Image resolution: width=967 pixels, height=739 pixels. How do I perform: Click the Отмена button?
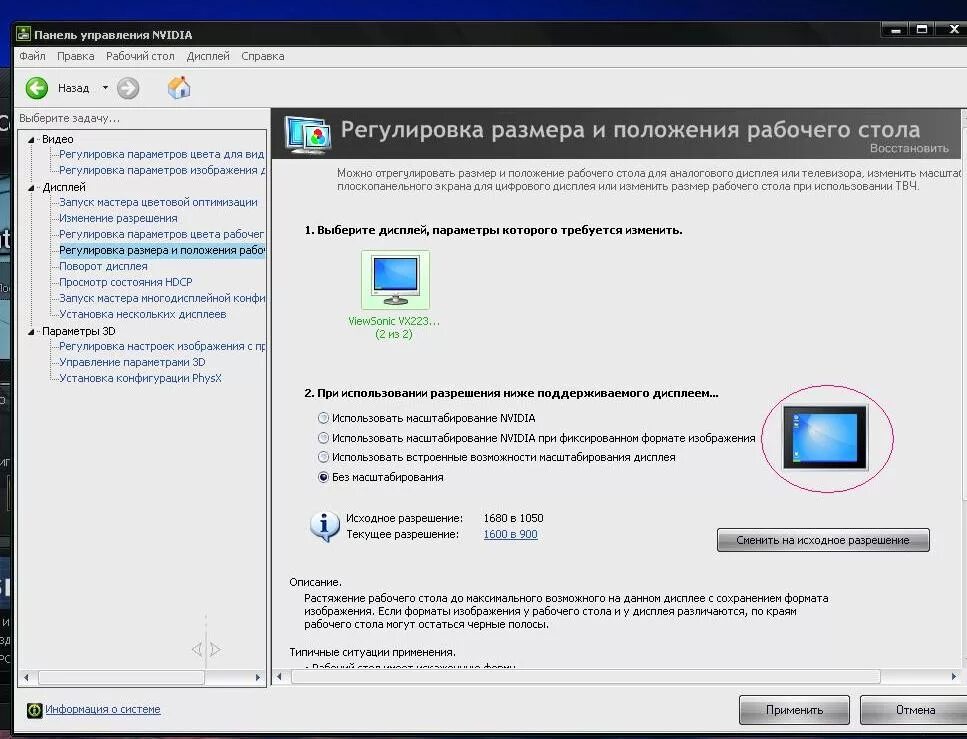tap(915, 710)
